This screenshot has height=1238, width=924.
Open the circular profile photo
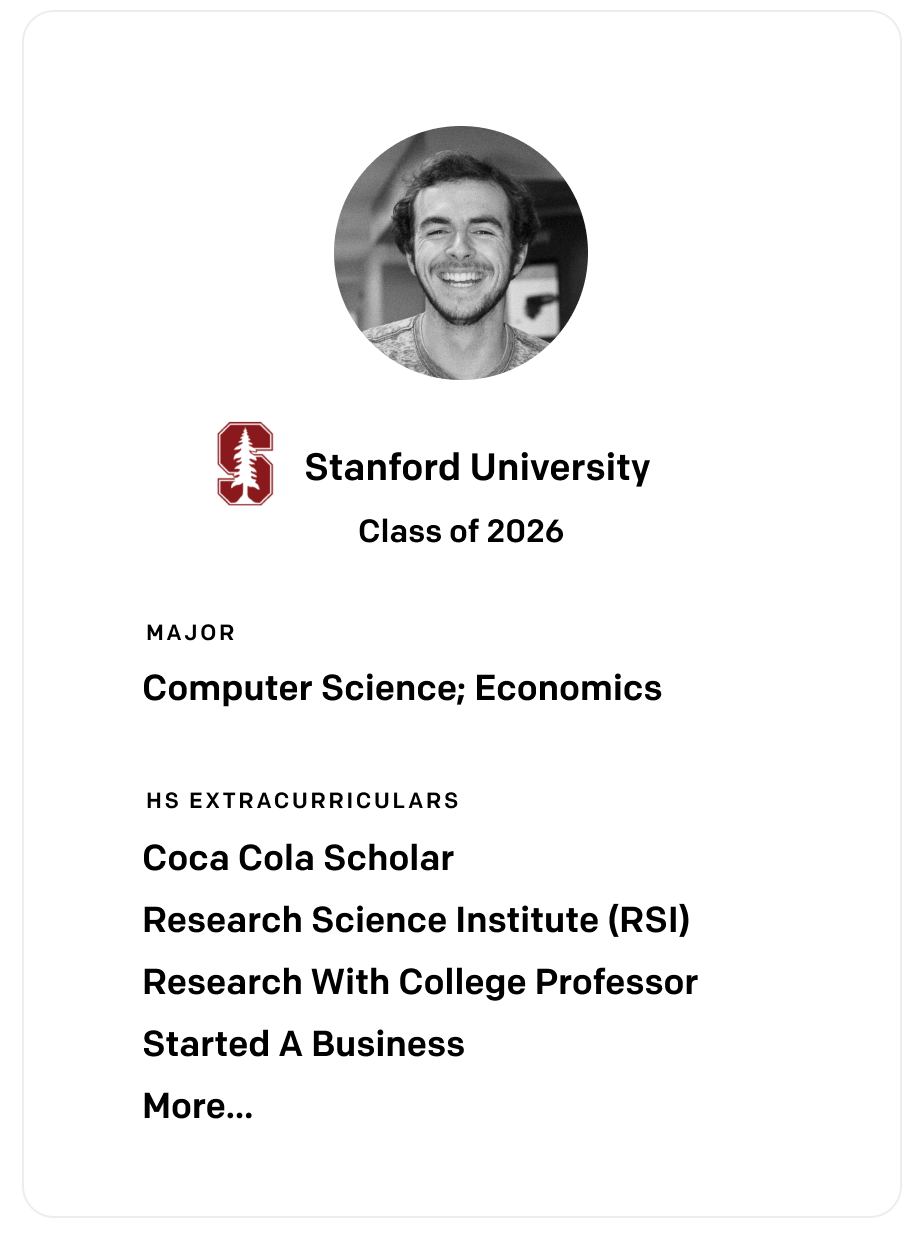coord(461,253)
